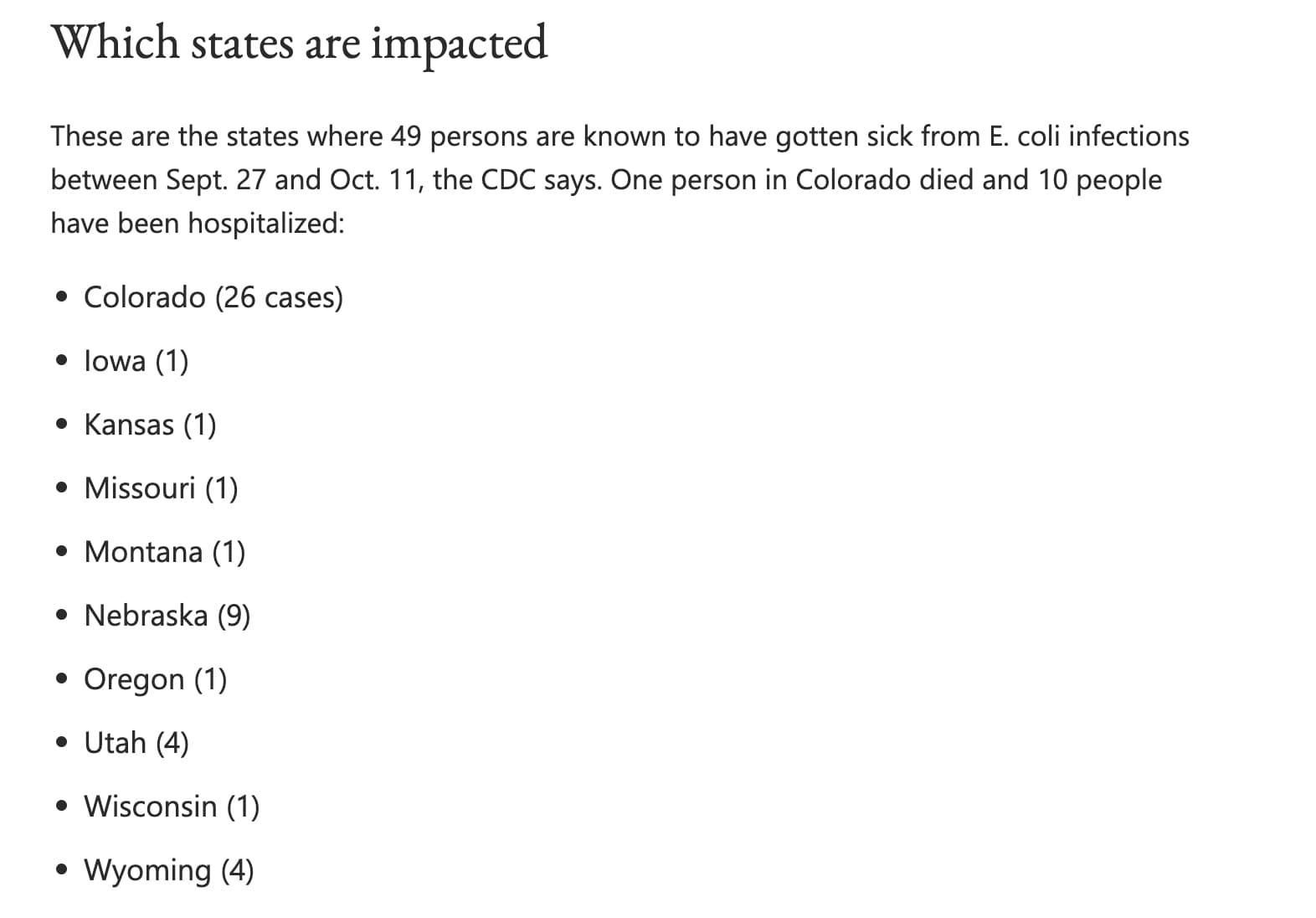Viewport: 1316px width, 918px height.
Task: Click the Oregon (1) list item
Action: coord(155,679)
